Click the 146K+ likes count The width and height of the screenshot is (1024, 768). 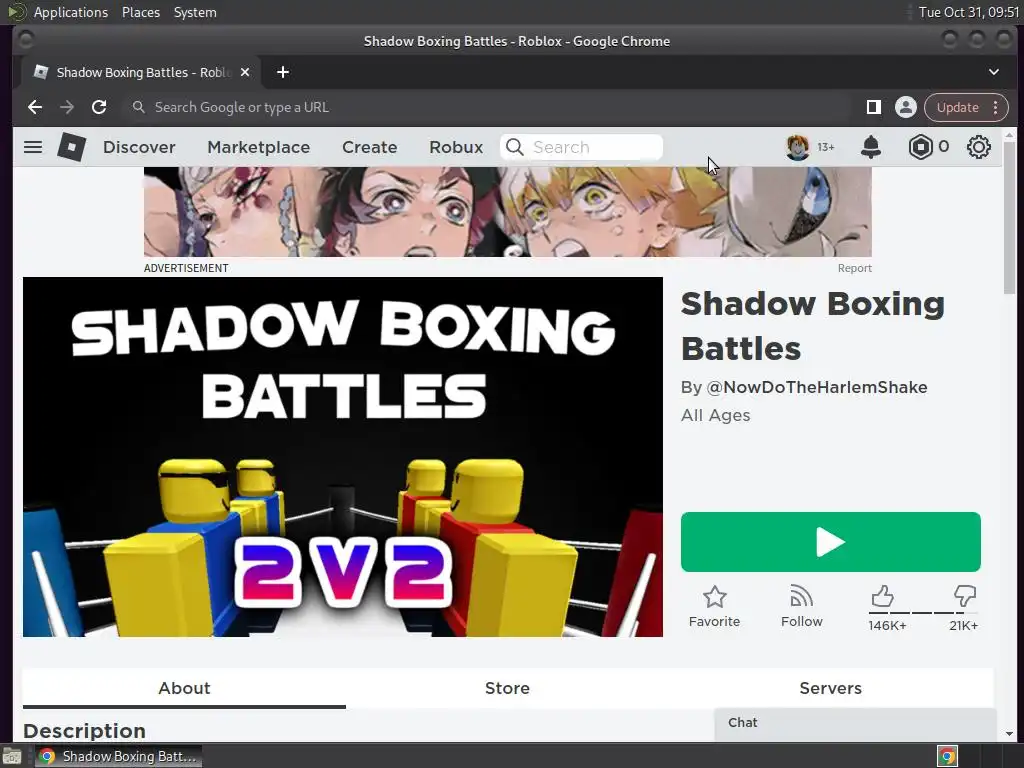click(887, 626)
